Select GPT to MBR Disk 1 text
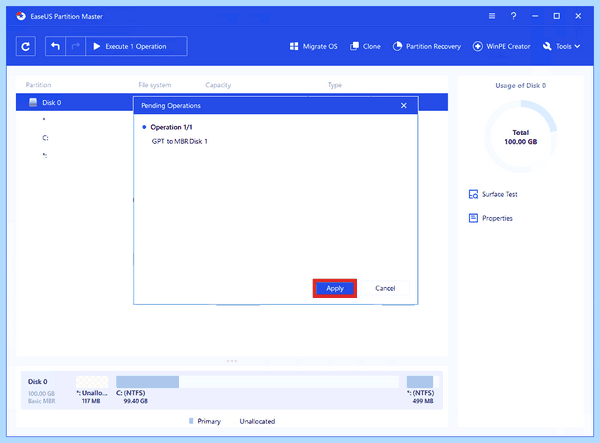Image resolution: width=600 pixels, height=443 pixels. pos(179,141)
